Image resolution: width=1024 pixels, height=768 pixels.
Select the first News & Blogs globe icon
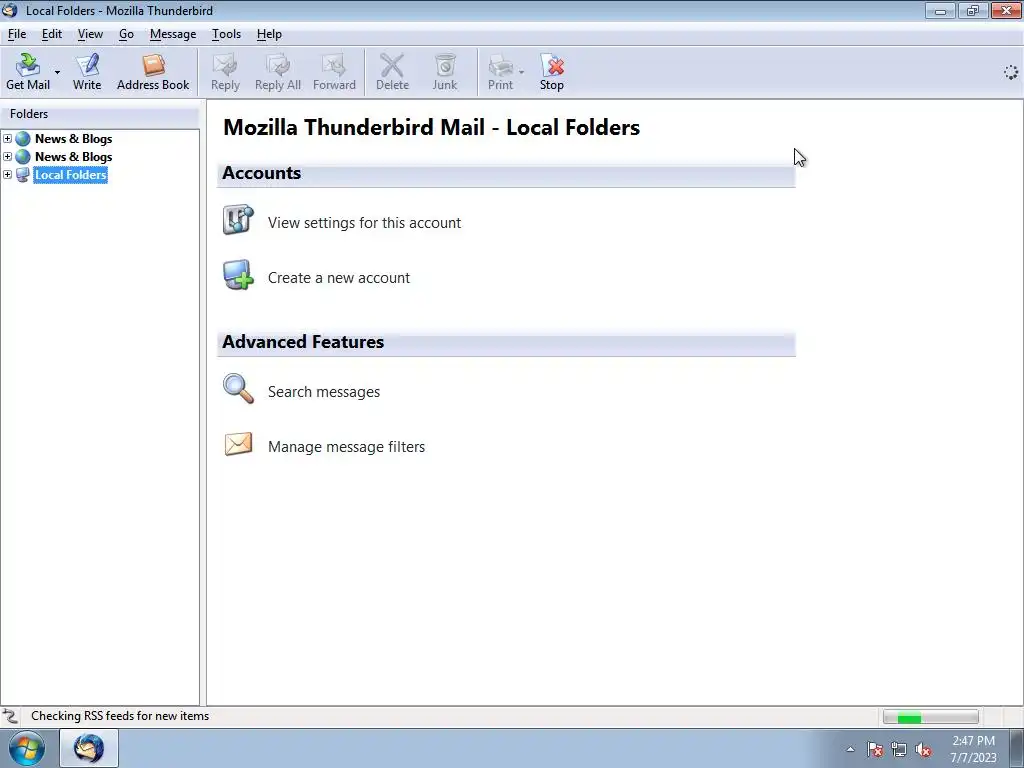pos(23,138)
